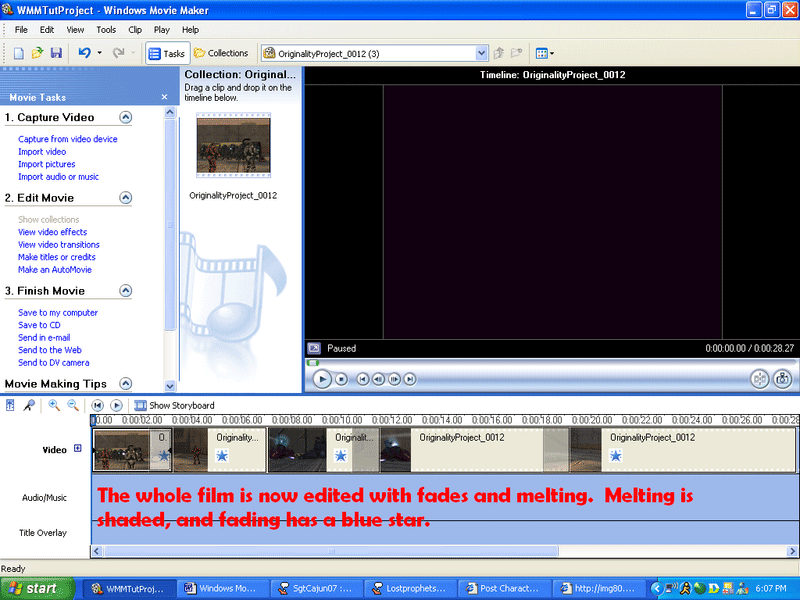Collapse the Capture Video section

coord(125,117)
